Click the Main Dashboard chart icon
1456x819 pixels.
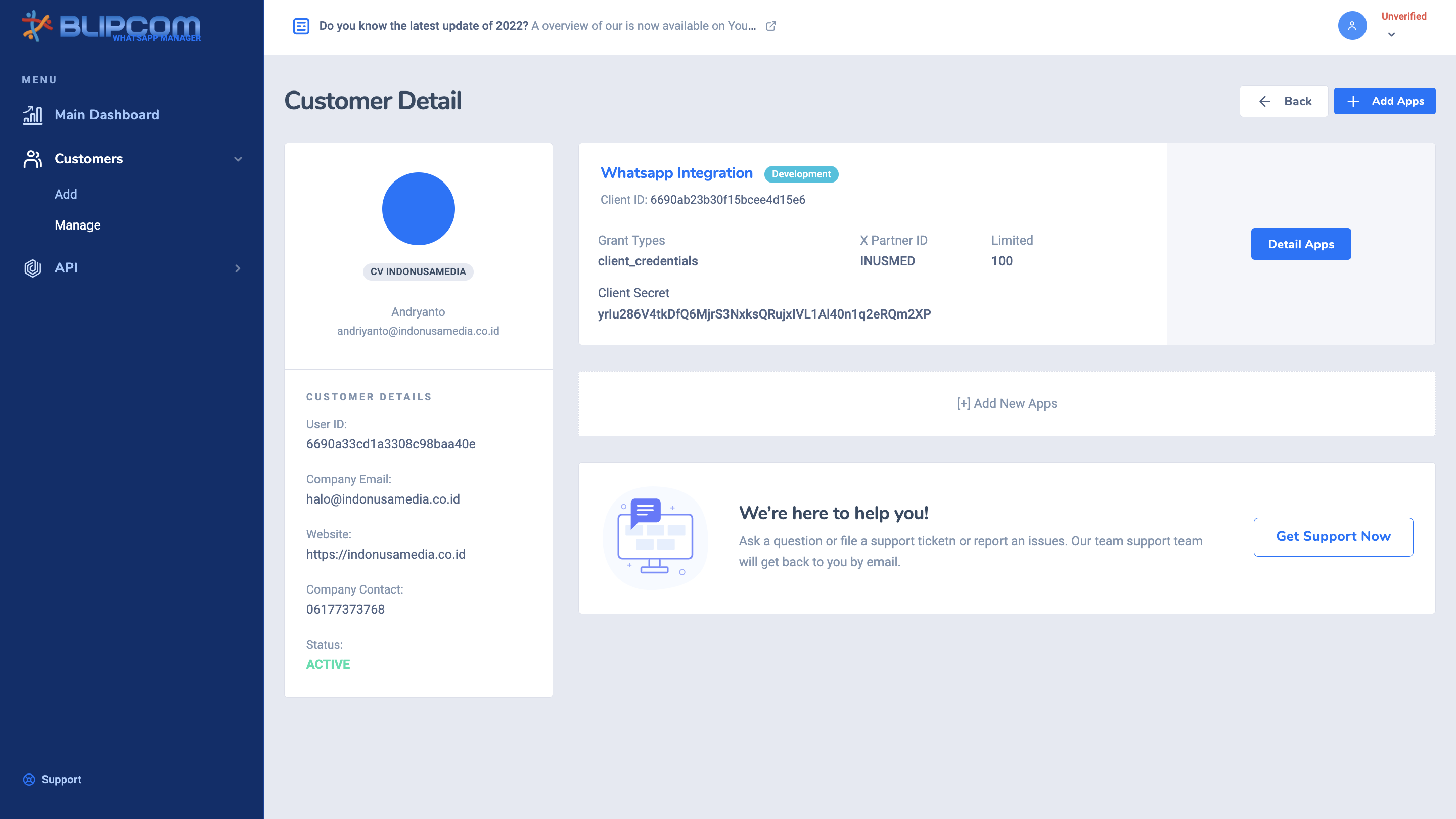[33, 115]
